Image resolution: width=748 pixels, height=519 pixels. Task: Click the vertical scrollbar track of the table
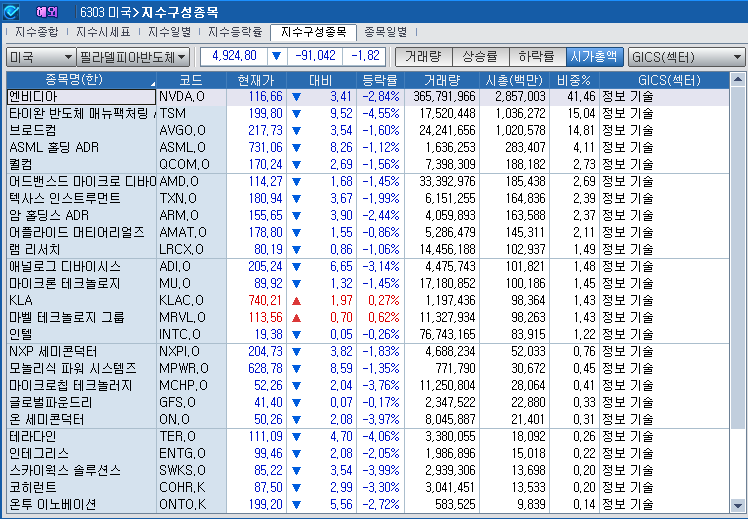pos(739,300)
